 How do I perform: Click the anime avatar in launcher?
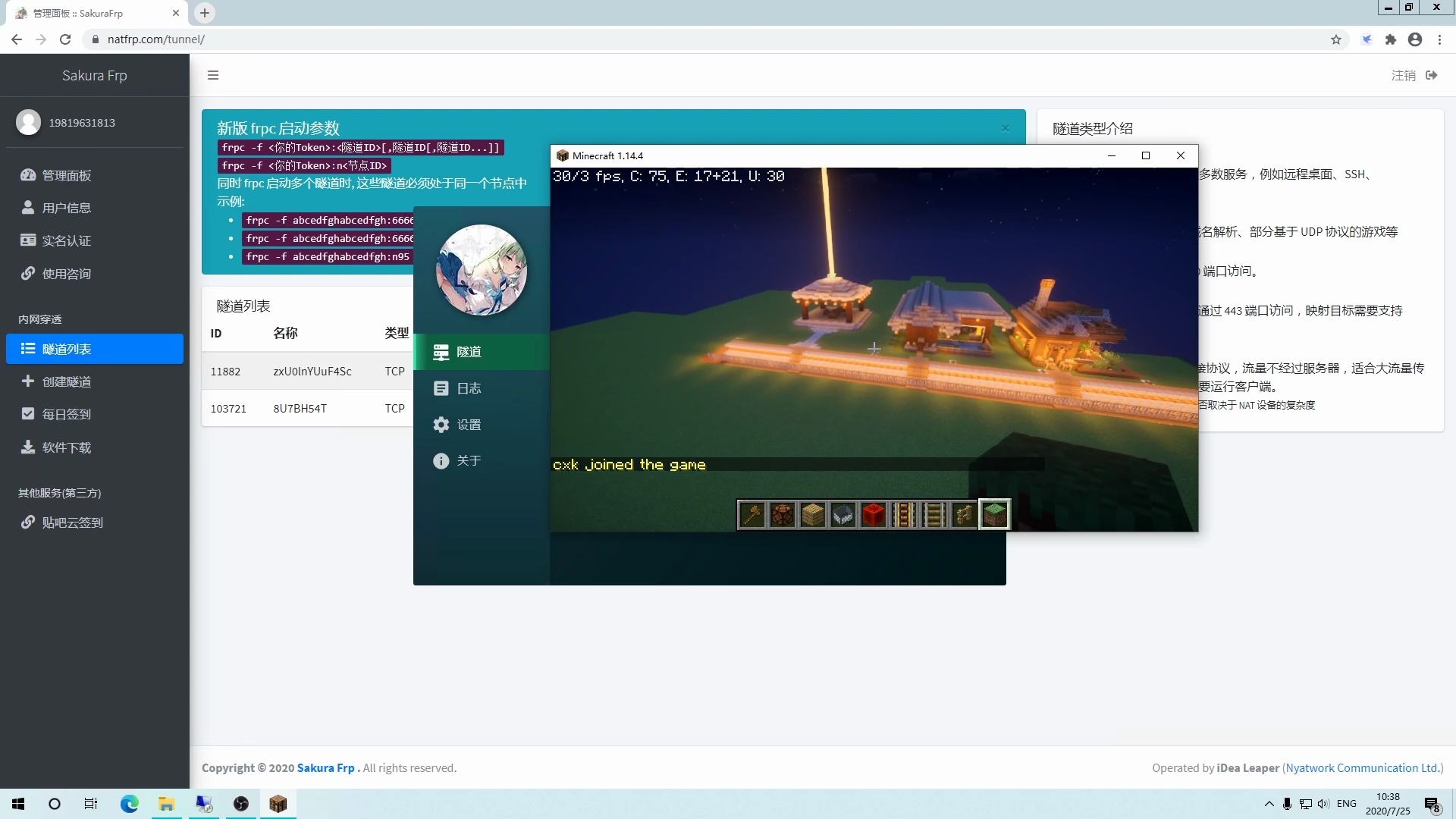point(482,270)
